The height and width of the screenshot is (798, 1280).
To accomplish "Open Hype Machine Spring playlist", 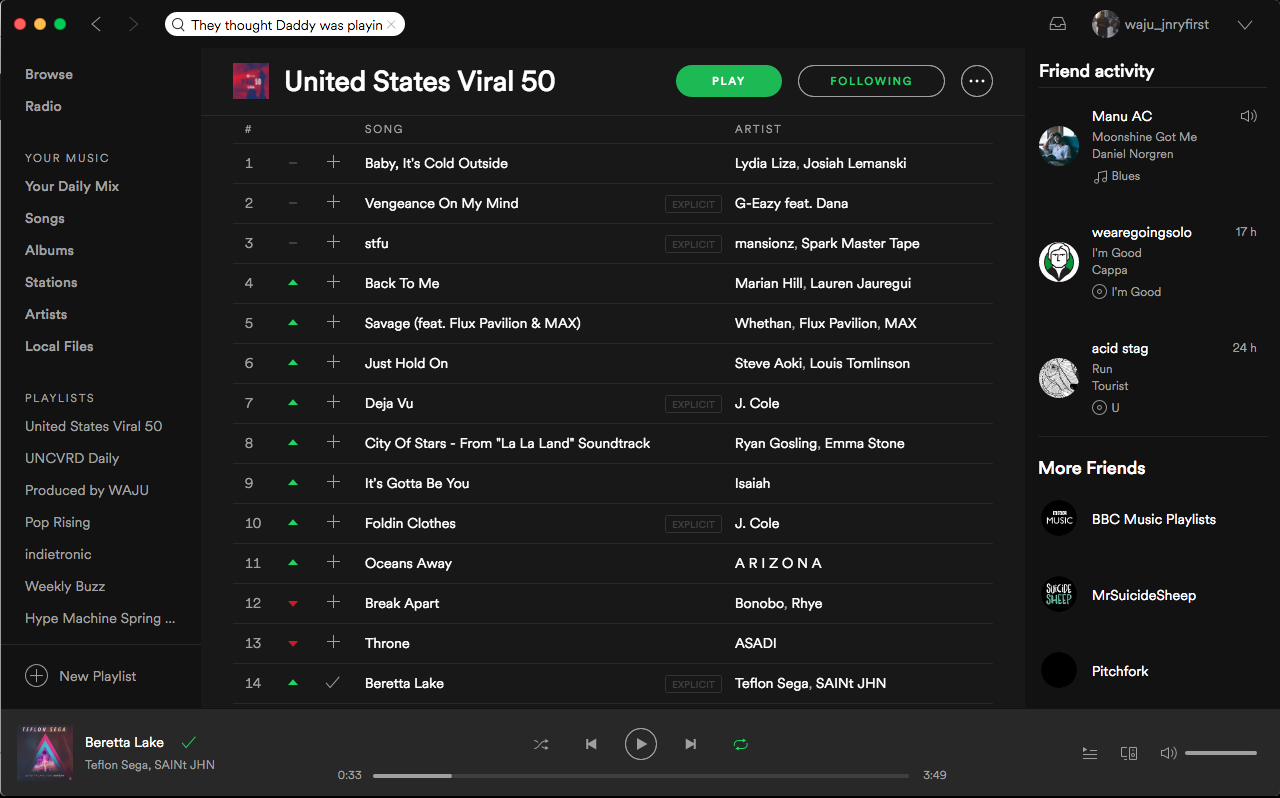I will (100, 618).
